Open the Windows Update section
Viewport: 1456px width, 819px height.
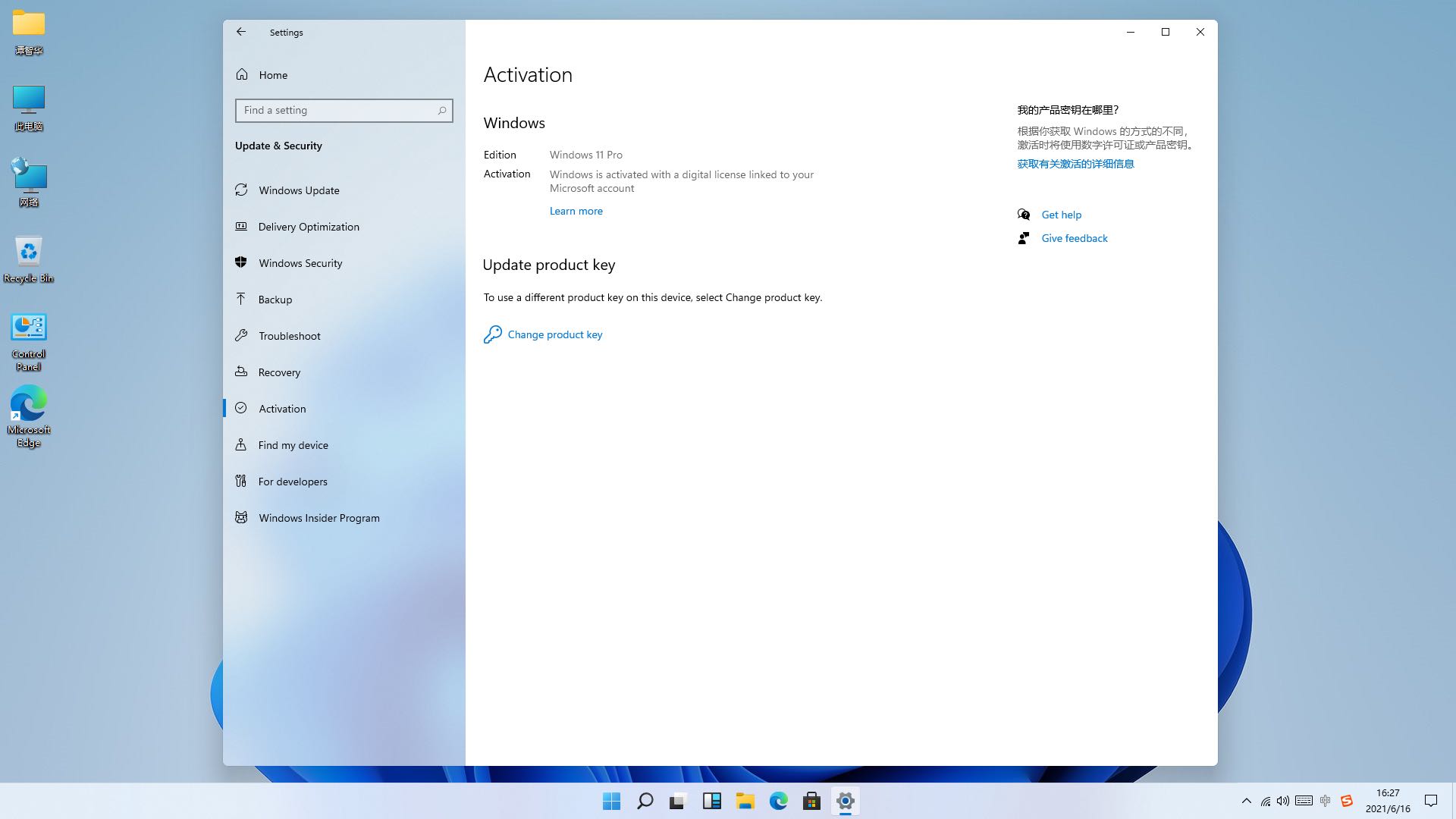(x=299, y=190)
